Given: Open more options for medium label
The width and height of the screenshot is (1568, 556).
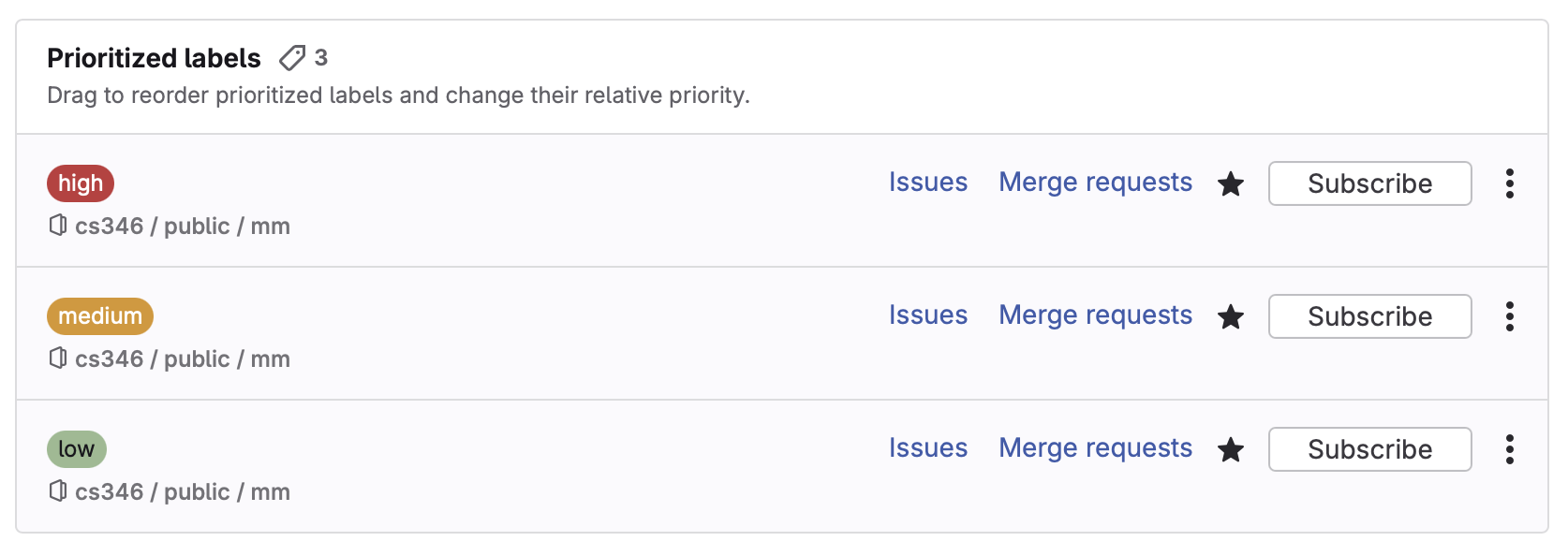Looking at the screenshot, I should pos(1509,316).
